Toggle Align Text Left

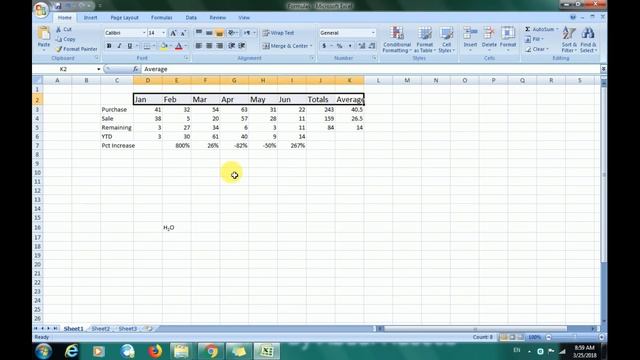199,46
